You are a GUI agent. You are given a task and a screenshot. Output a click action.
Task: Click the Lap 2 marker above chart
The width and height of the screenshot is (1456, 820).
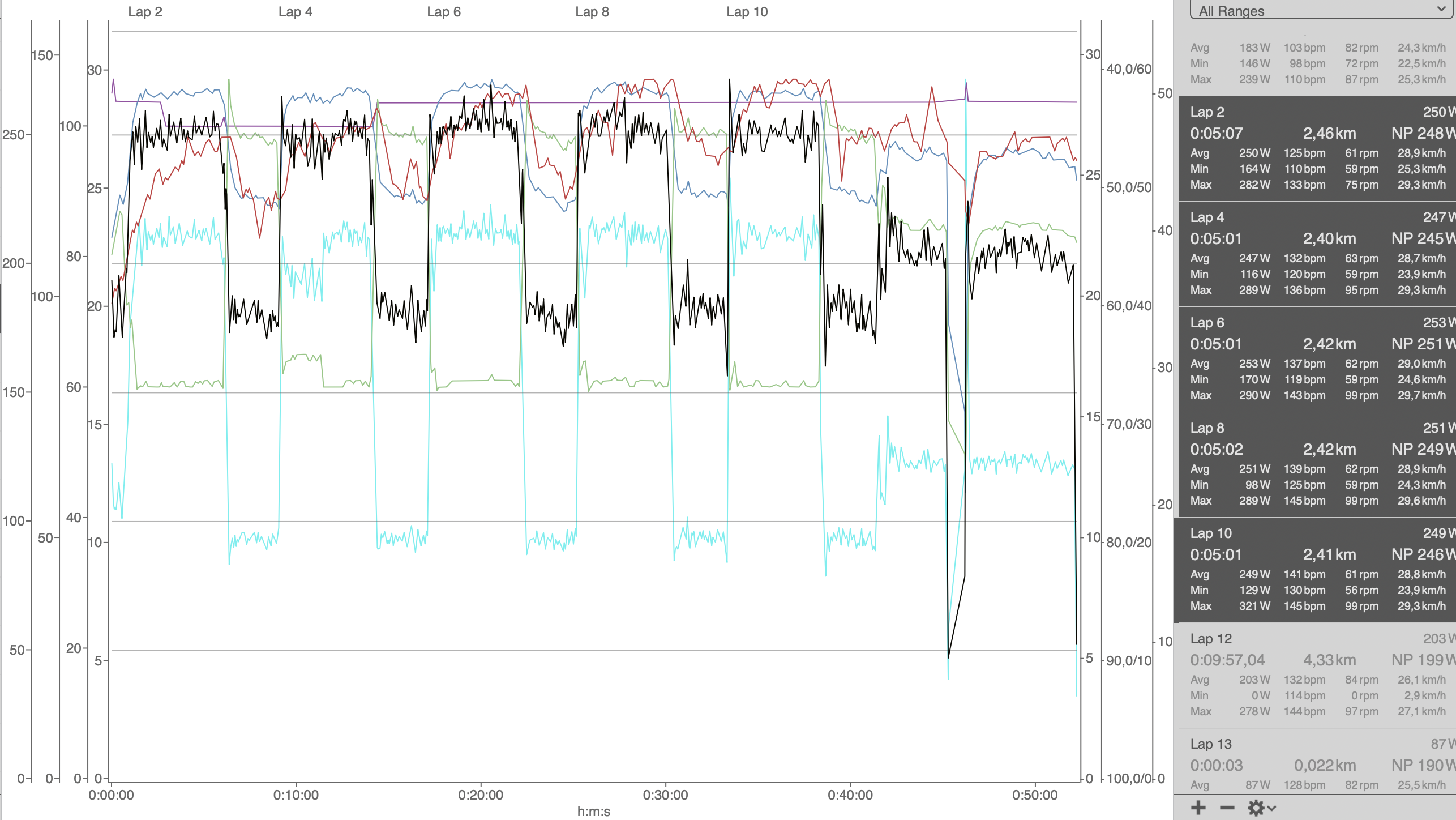coord(145,12)
